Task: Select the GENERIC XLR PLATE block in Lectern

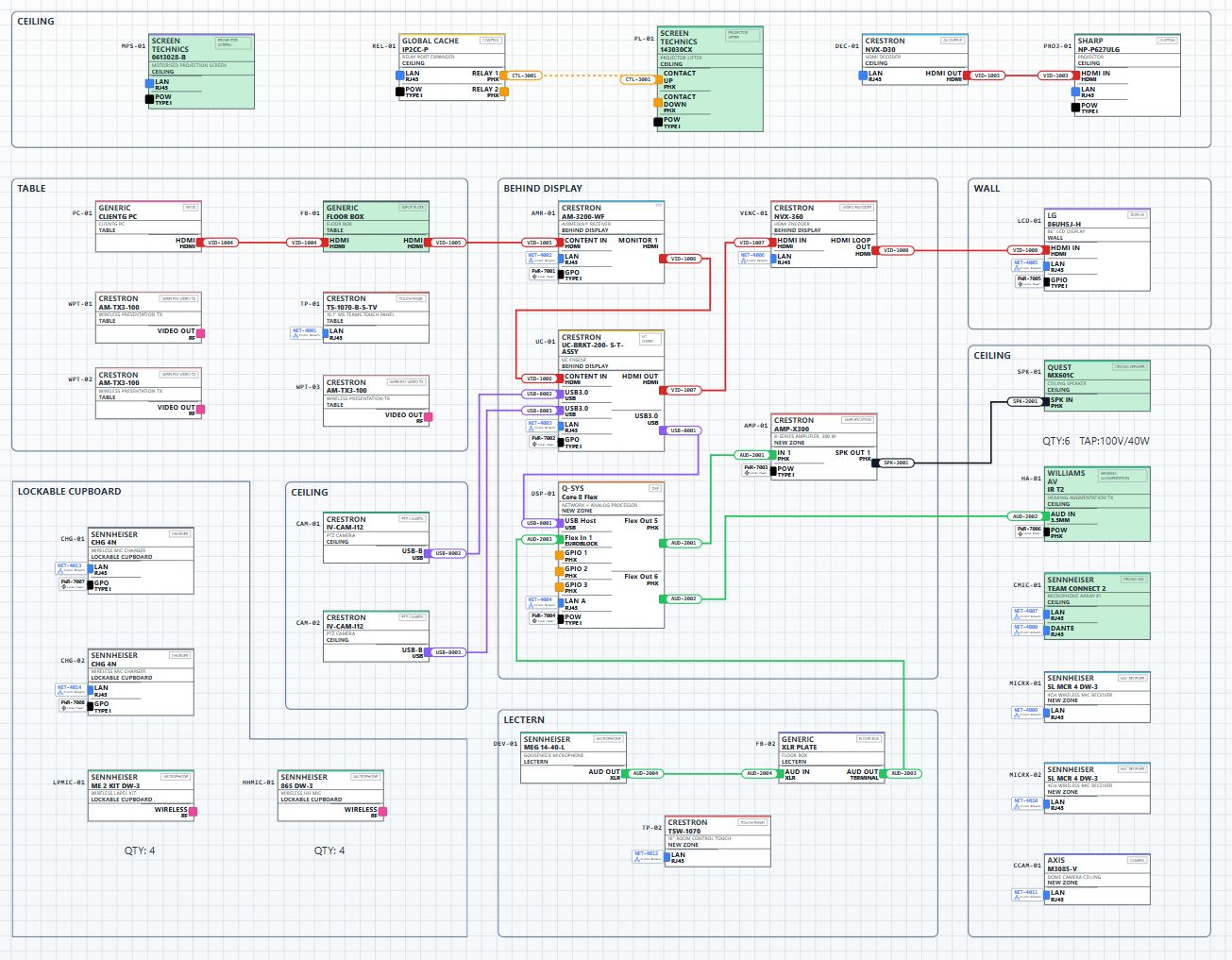Action: tap(832, 758)
